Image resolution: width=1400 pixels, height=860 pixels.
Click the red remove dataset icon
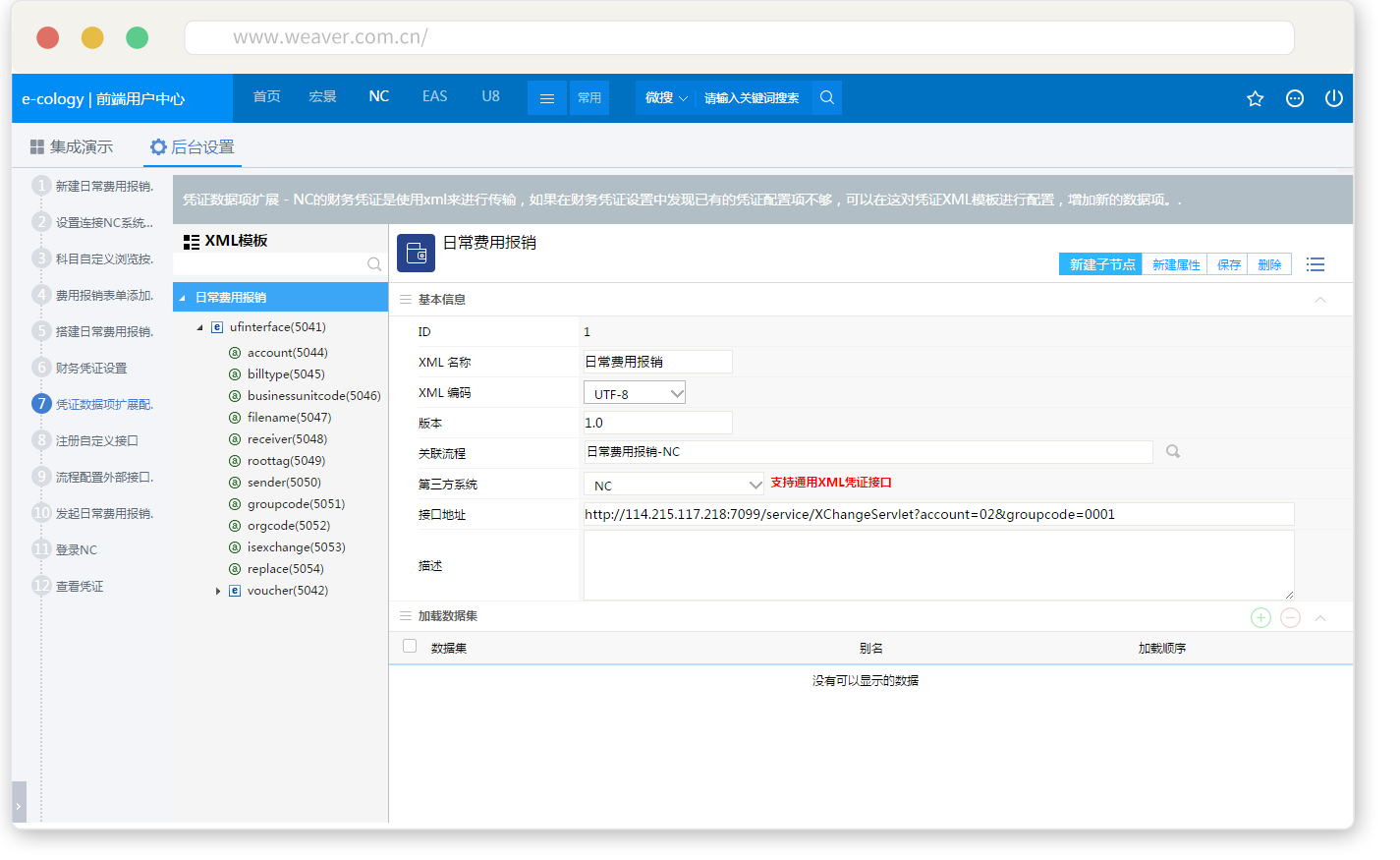(x=1291, y=617)
